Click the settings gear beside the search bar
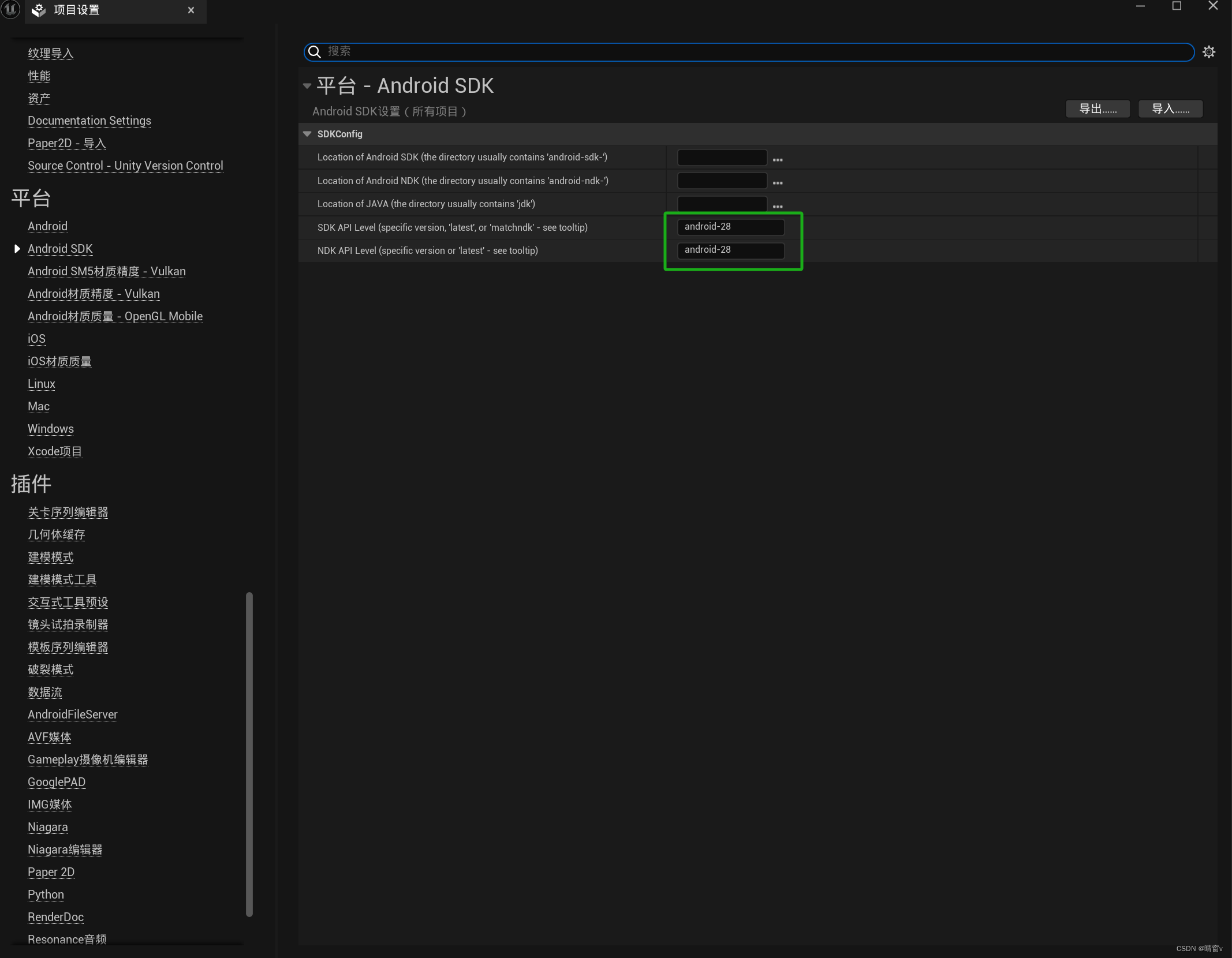The width and height of the screenshot is (1232, 958). [x=1209, y=52]
